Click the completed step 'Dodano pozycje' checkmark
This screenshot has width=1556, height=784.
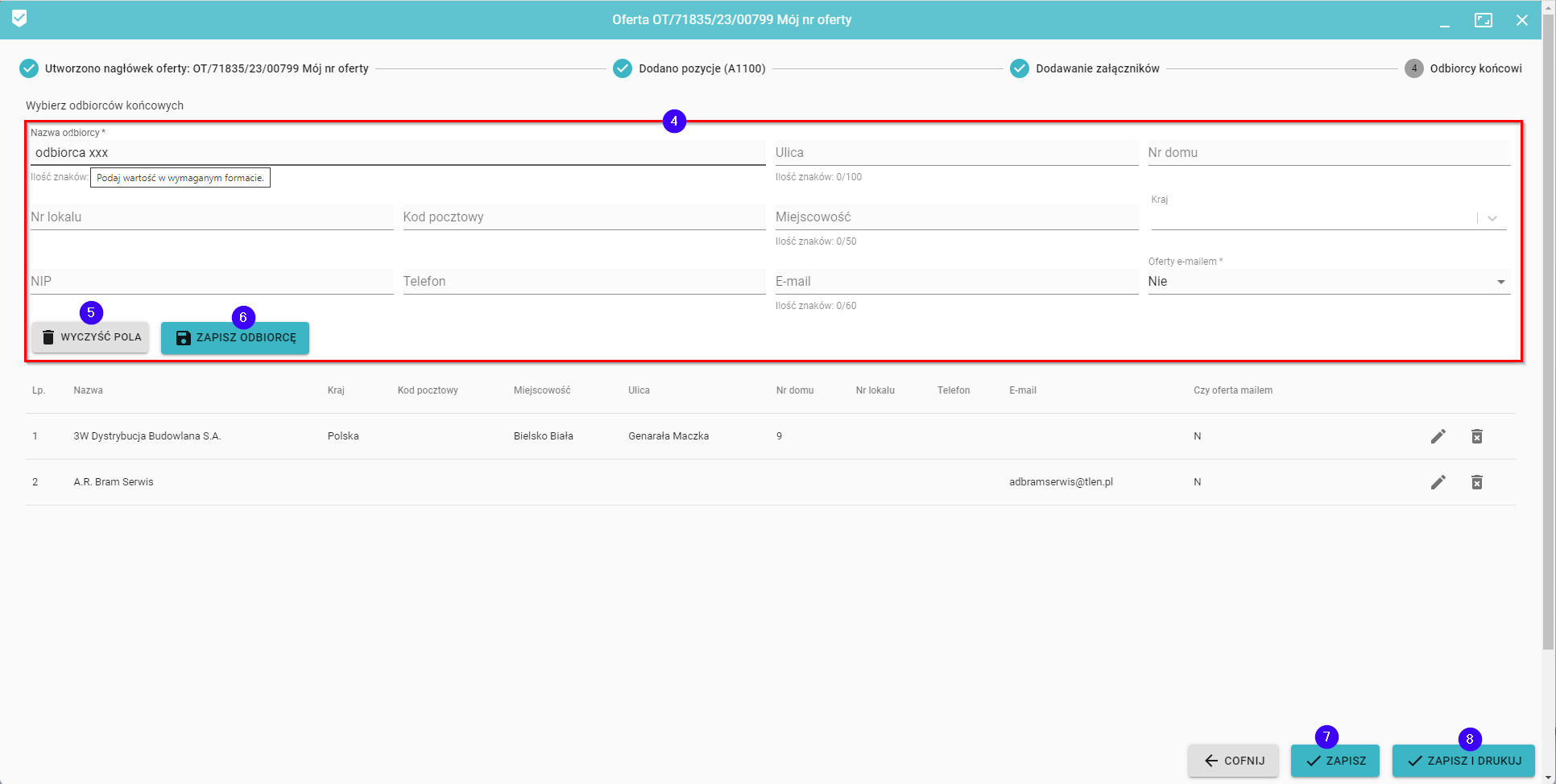tap(622, 68)
